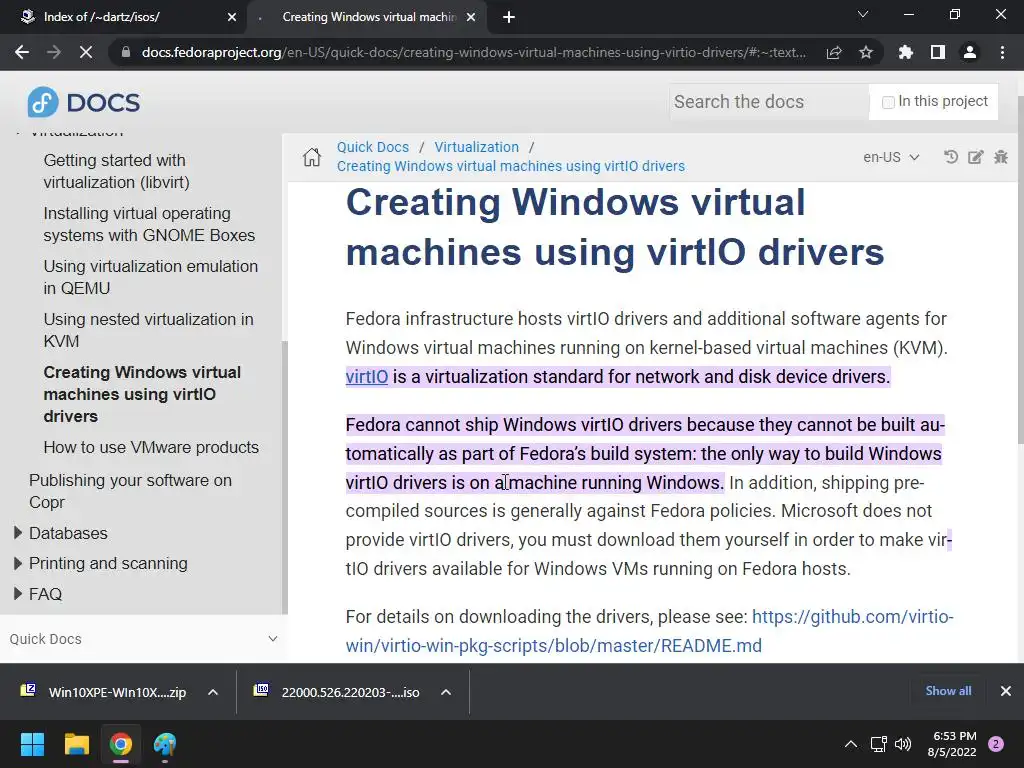This screenshot has width=1024, height=768.
Task: Click the Search the docs field
Action: click(x=769, y=102)
